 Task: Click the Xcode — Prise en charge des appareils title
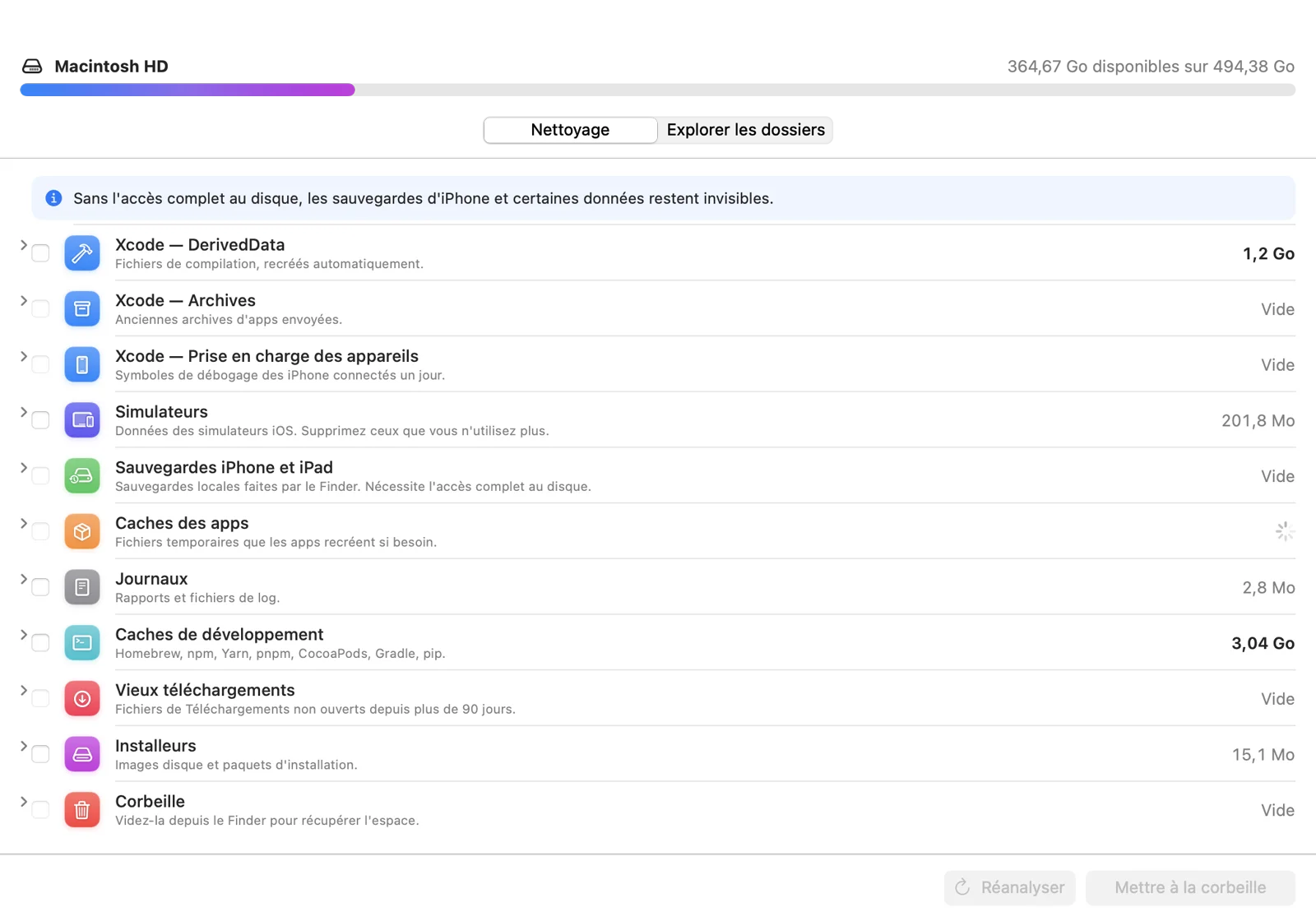coord(266,356)
